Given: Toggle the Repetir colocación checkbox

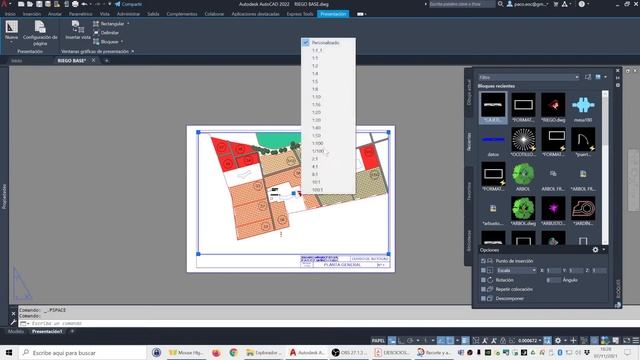Looking at the screenshot, I should [483, 289].
